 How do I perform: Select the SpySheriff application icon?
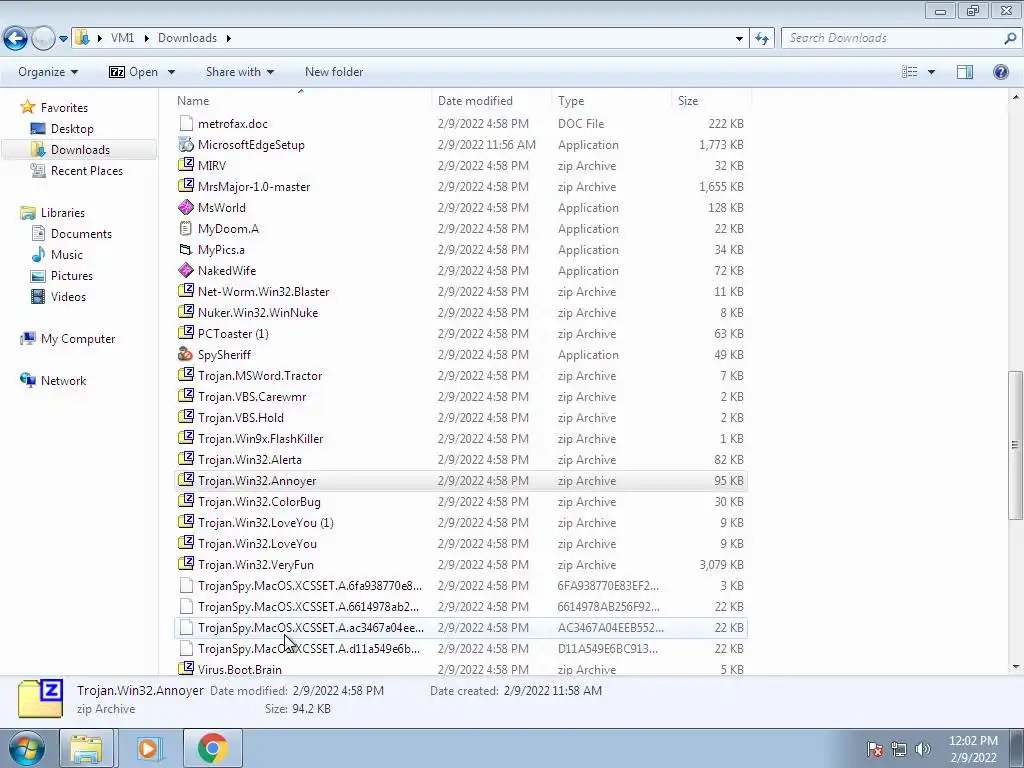(x=186, y=354)
